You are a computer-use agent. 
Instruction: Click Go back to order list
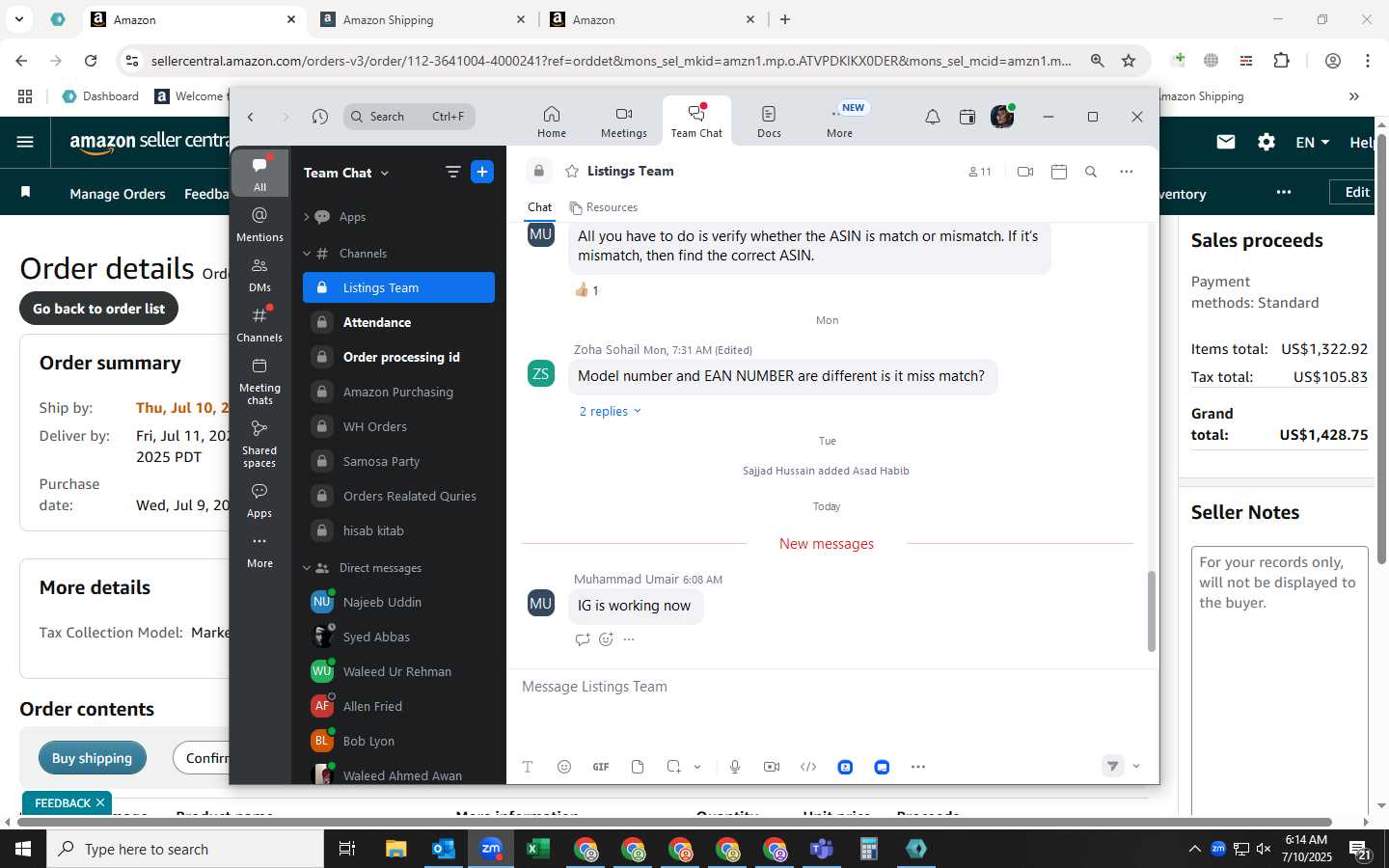pyautogui.click(x=99, y=309)
